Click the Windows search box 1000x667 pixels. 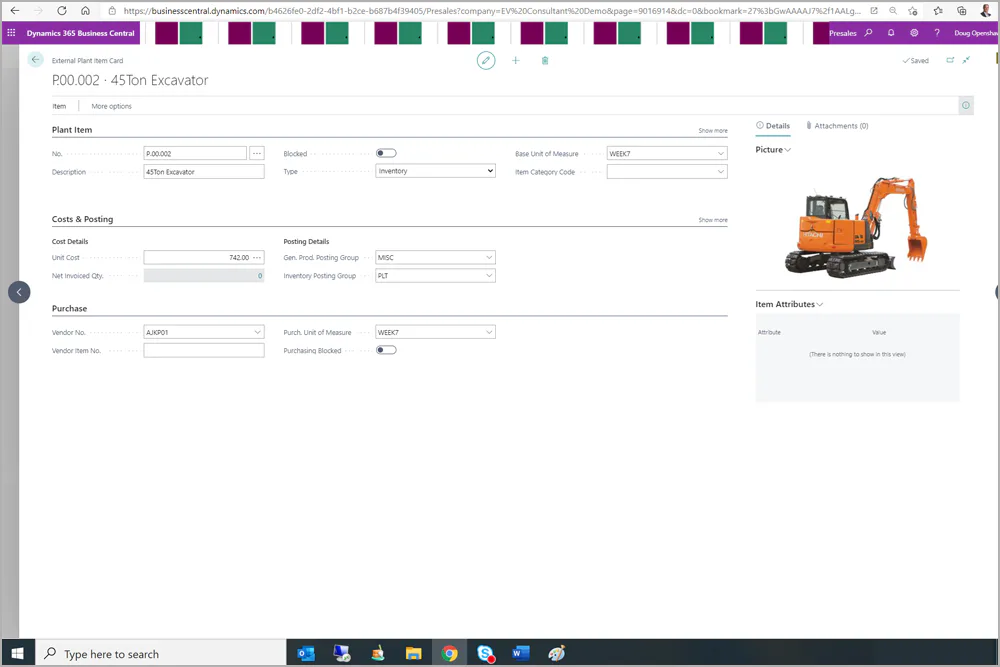click(x=160, y=654)
